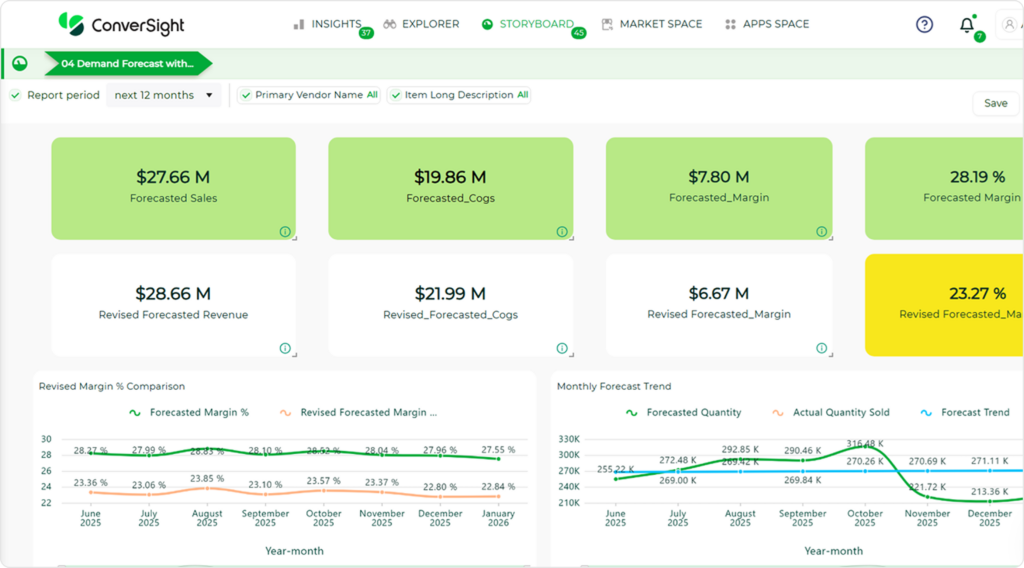Open the 04 Demand Forecast breadcrumb
This screenshot has width=1024, height=568.
point(128,63)
